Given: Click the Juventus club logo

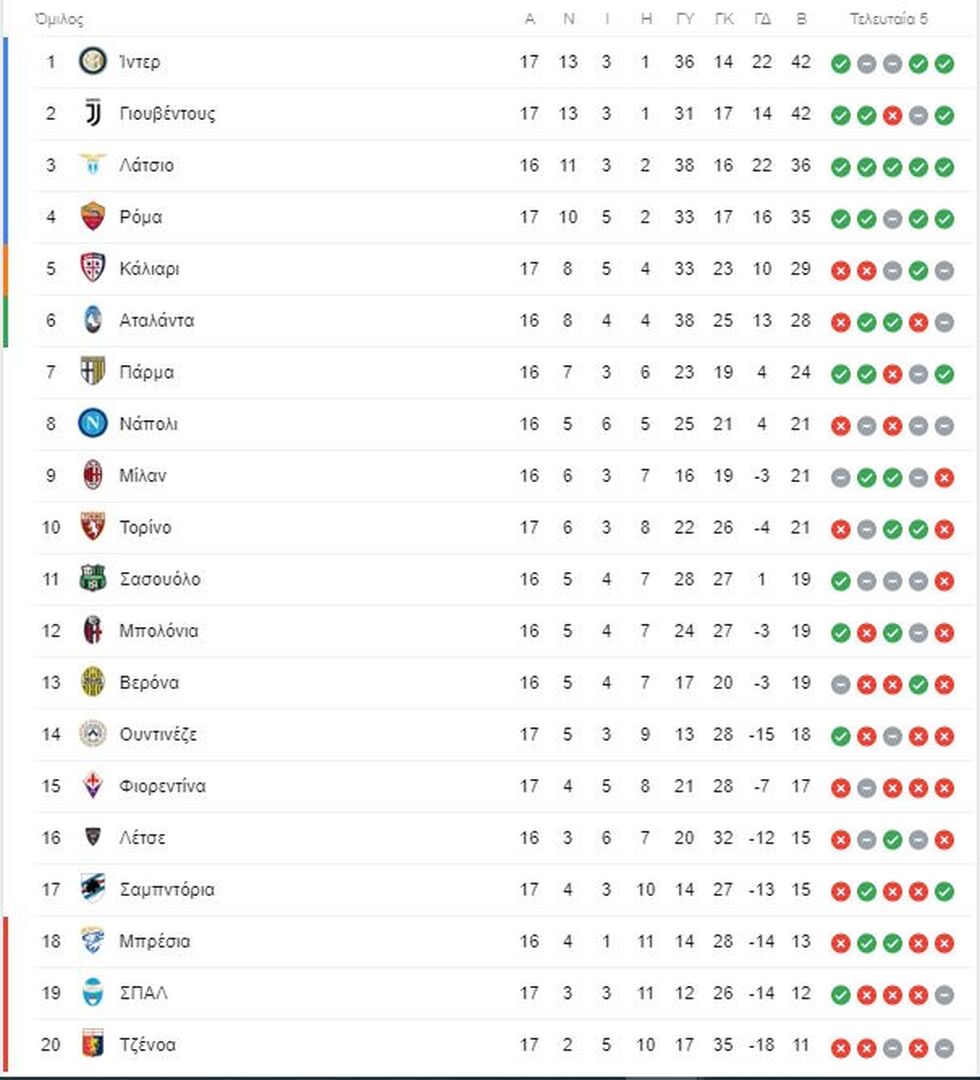Looking at the screenshot, I should [x=92, y=114].
